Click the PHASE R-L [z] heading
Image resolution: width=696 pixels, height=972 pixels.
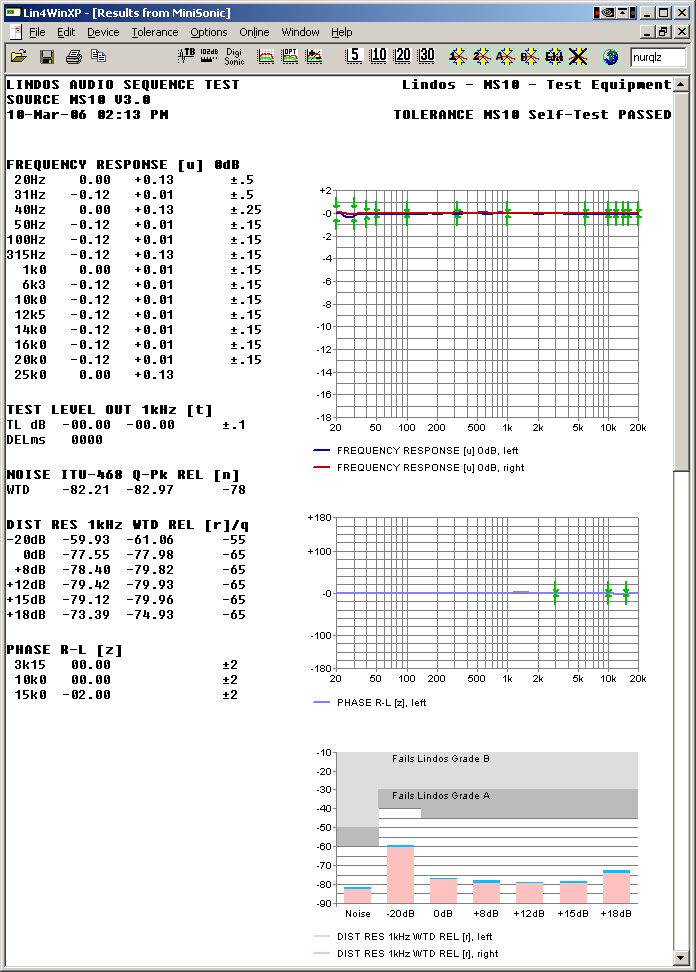(64, 650)
